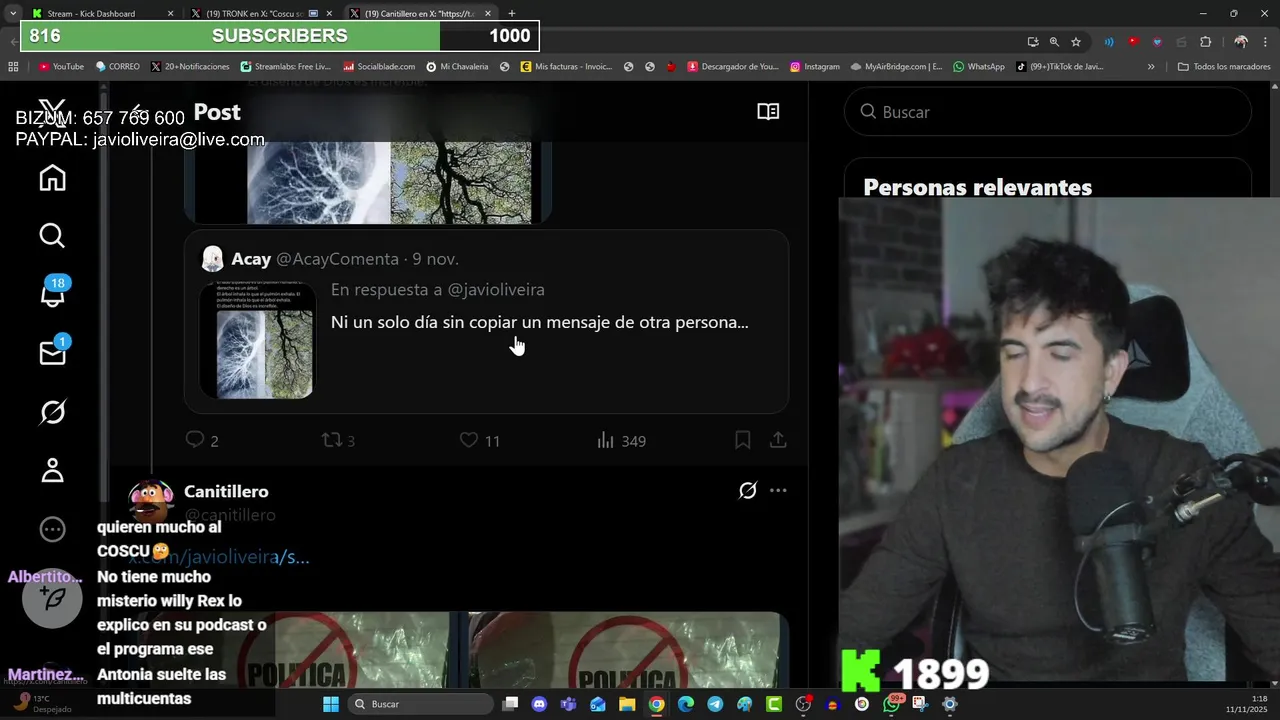Open @javioliveira mention link
This screenshot has width=1280, height=720.
point(496,289)
